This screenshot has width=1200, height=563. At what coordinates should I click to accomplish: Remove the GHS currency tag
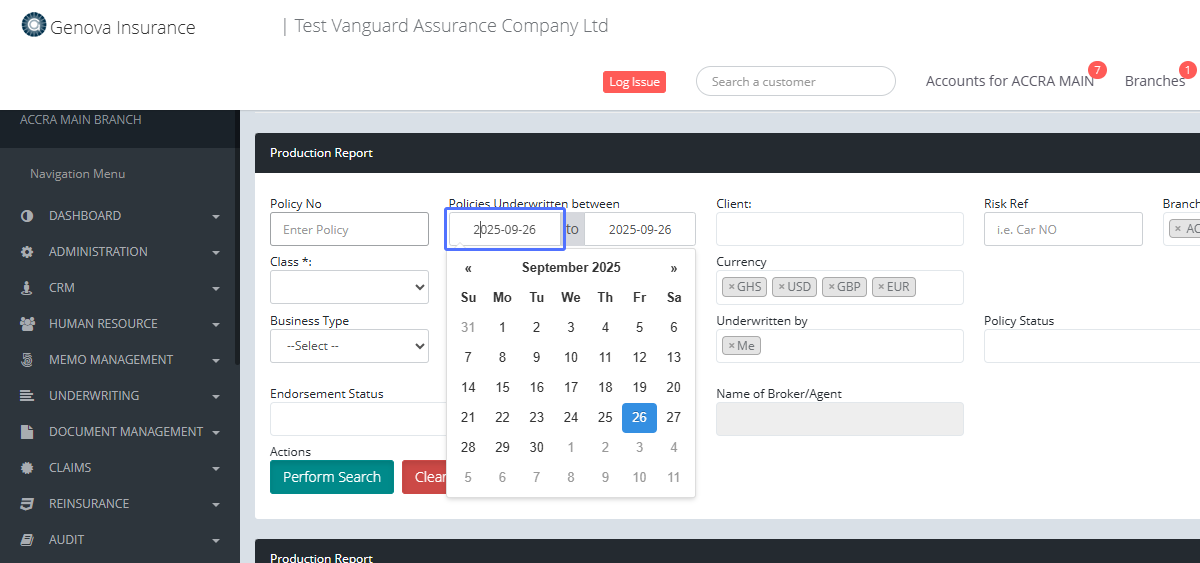tap(731, 287)
